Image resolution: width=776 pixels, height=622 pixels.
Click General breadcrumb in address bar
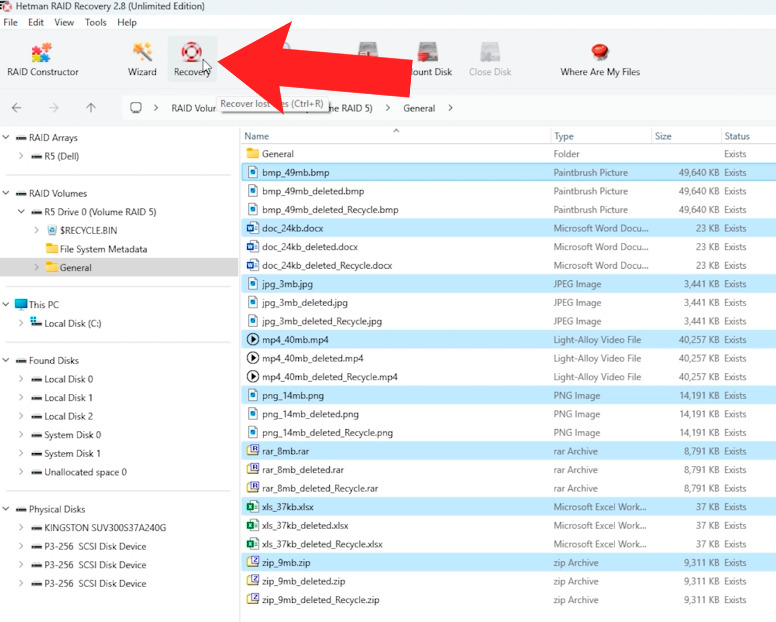419,108
